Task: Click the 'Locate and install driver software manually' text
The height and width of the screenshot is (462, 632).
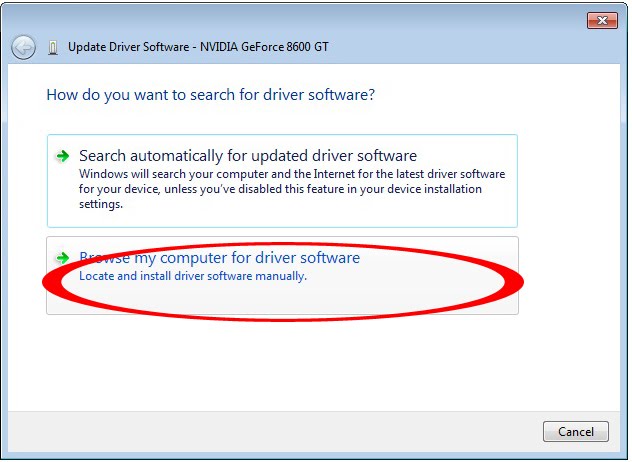Action: 193,276
